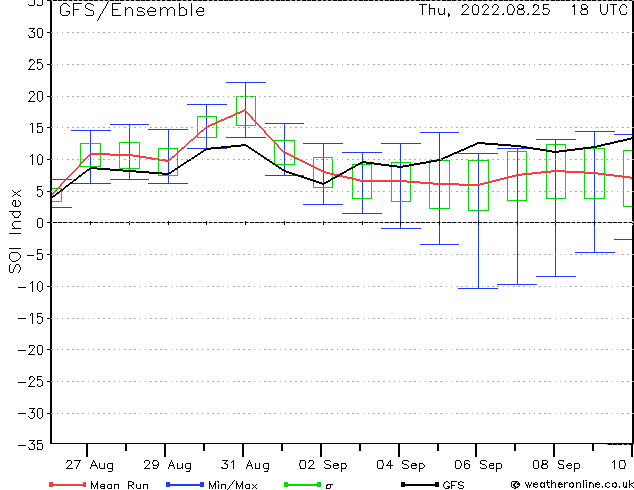Select the y-axis label -10

[31, 287]
